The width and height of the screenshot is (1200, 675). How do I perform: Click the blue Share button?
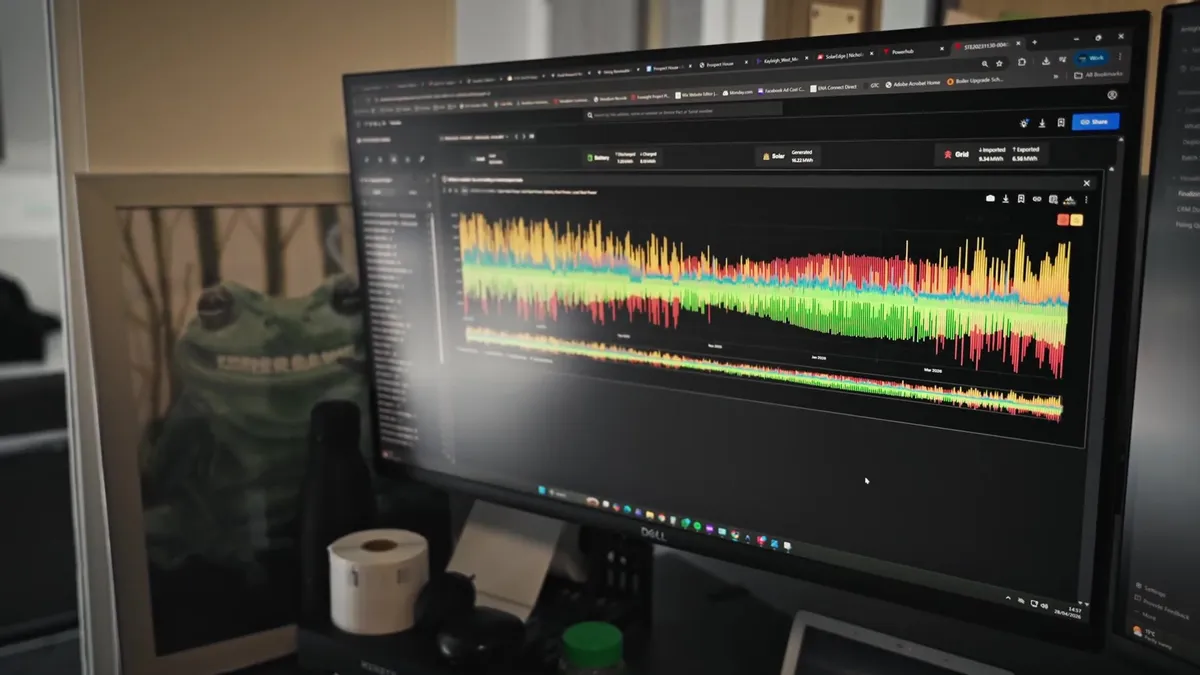pyautogui.click(x=1095, y=122)
